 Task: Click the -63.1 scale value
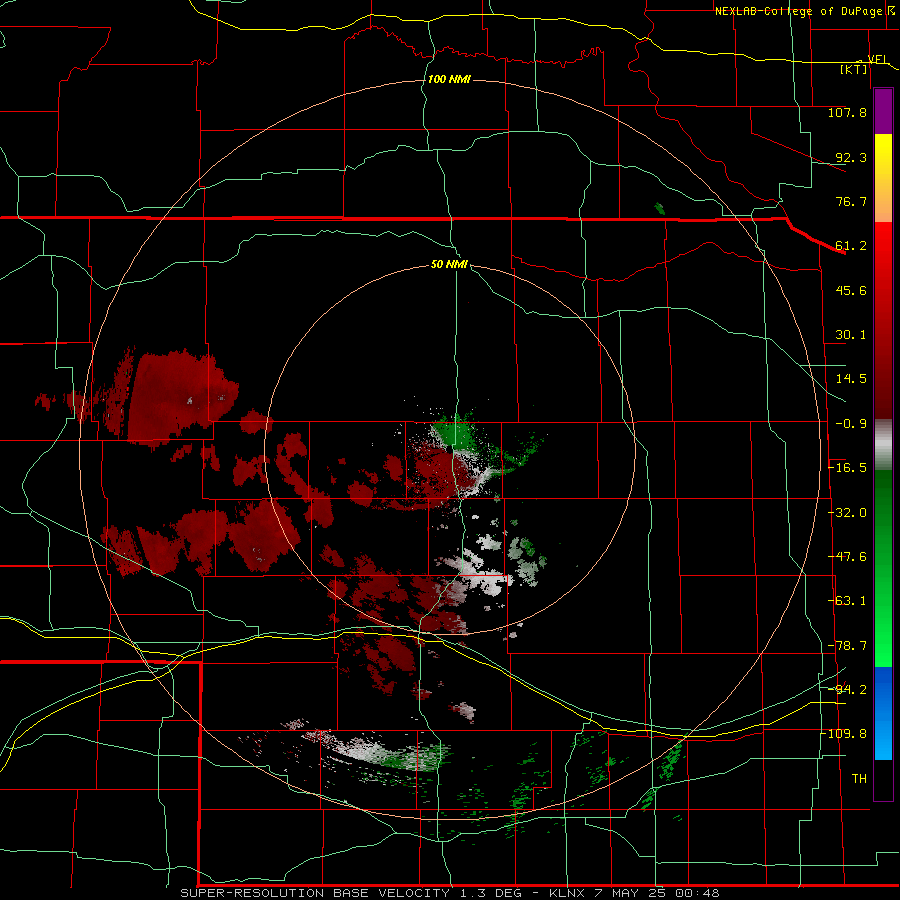847,601
